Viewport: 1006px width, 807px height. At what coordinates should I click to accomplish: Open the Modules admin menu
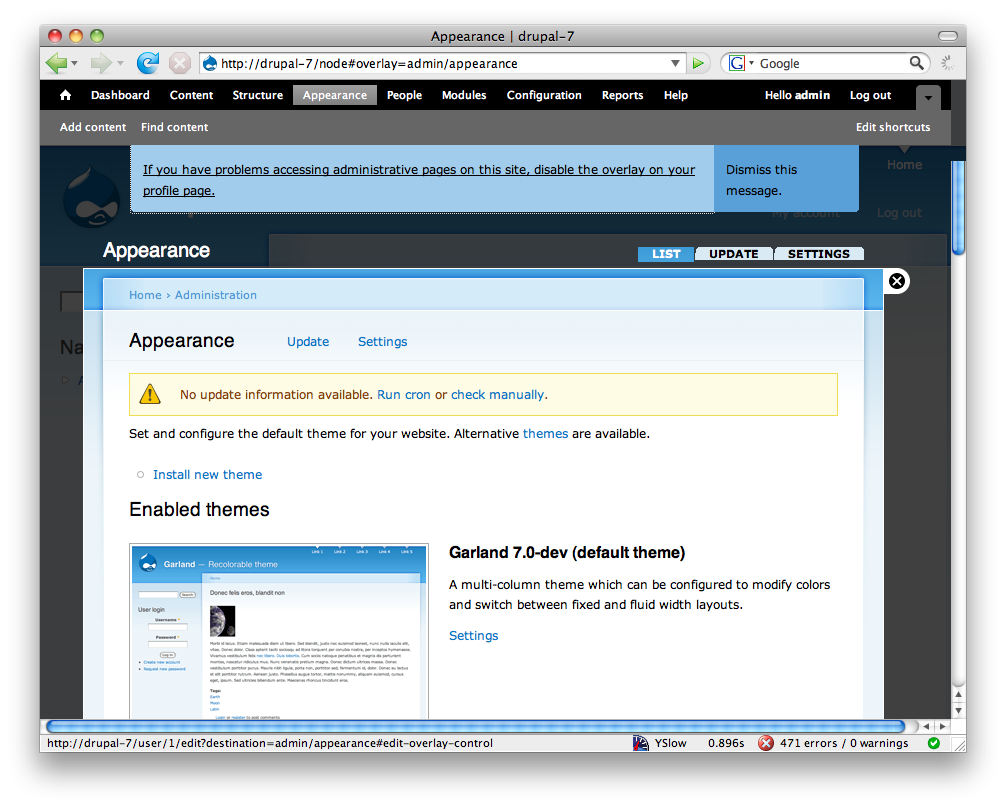[464, 96]
